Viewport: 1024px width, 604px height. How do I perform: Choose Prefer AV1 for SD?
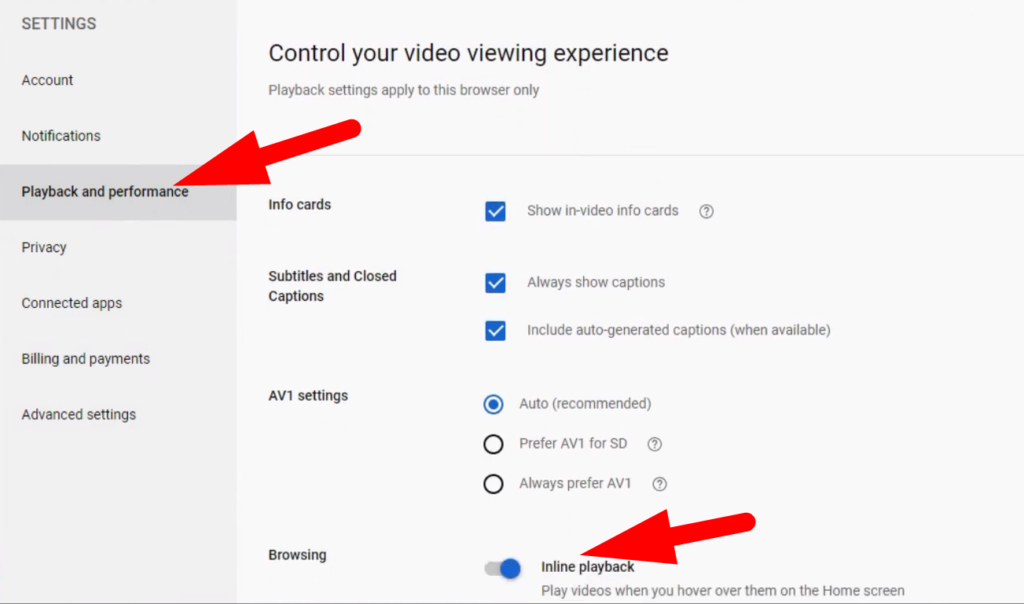click(493, 443)
